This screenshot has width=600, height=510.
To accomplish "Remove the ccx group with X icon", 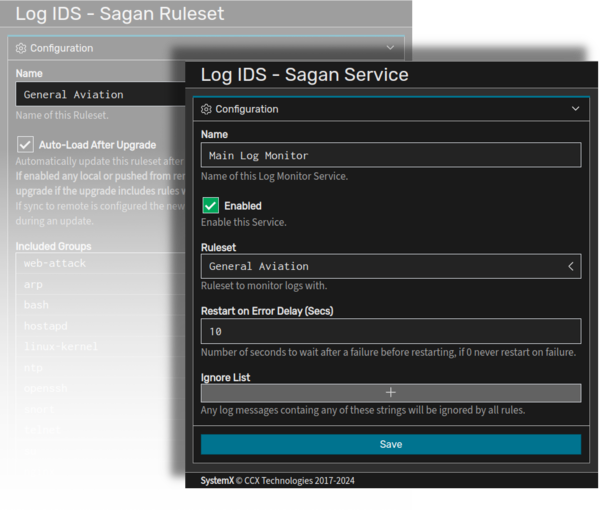I will point(385,492).
